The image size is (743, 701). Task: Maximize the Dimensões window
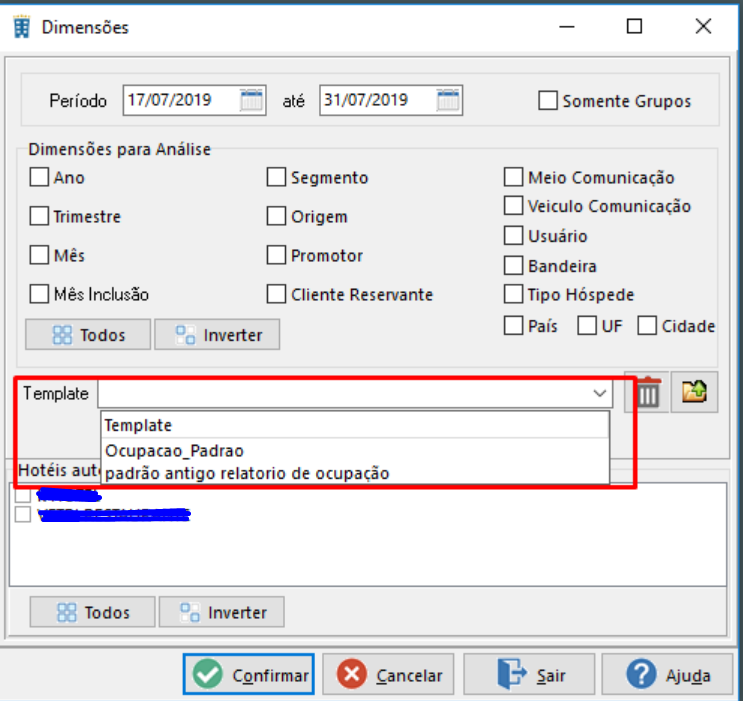point(634,27)
